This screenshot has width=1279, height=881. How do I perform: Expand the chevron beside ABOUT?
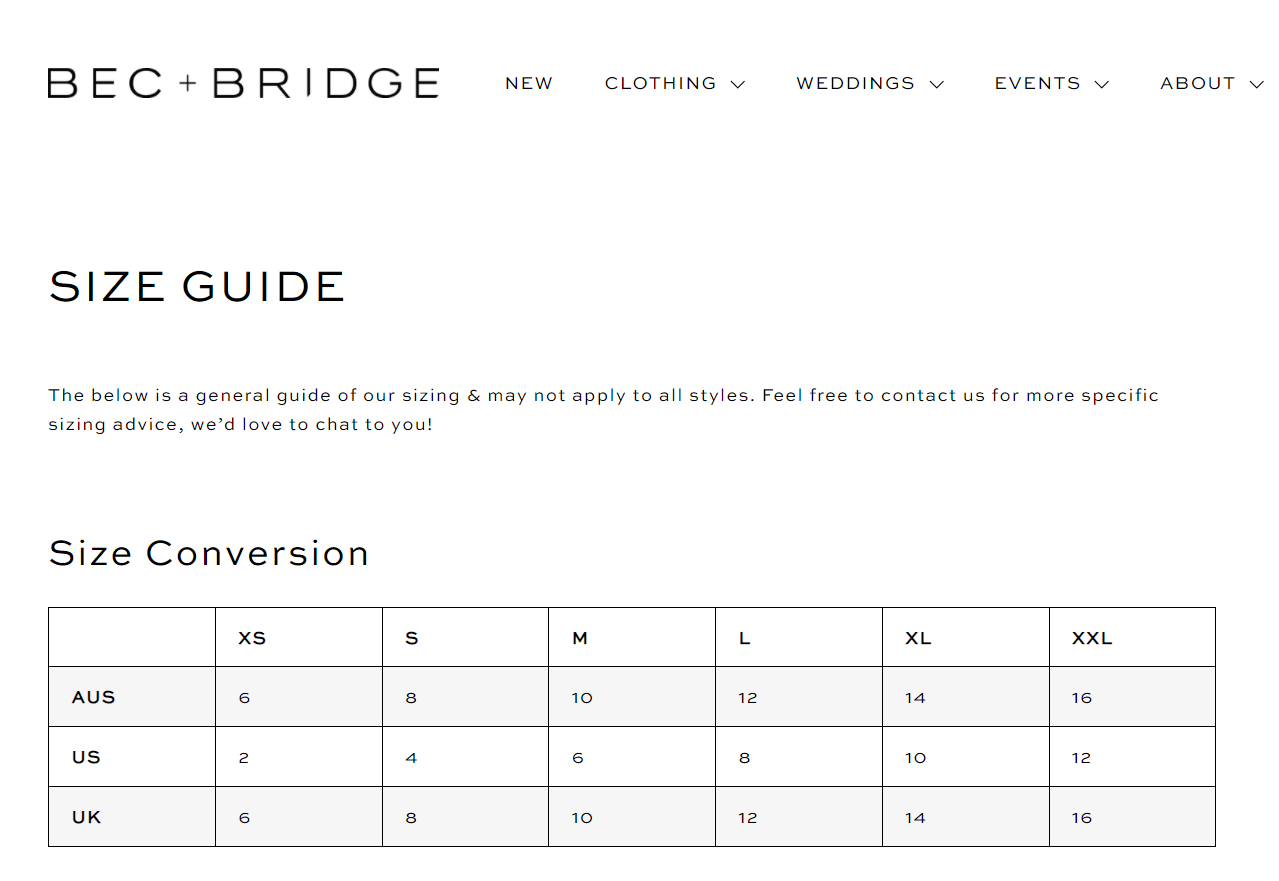click(1257, 85)
